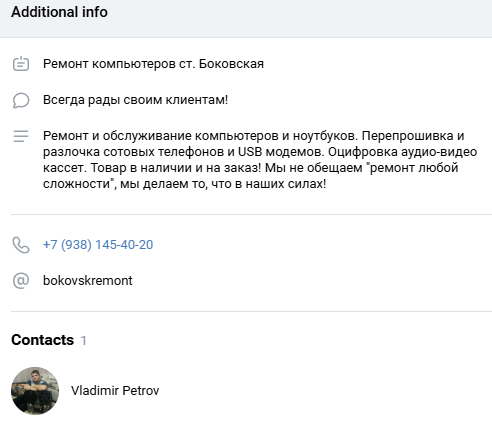The height and width of the screenshot is (422, 492).
Task: Click the word 'Перепрошивка' in the description
Action: coord(408,136)
